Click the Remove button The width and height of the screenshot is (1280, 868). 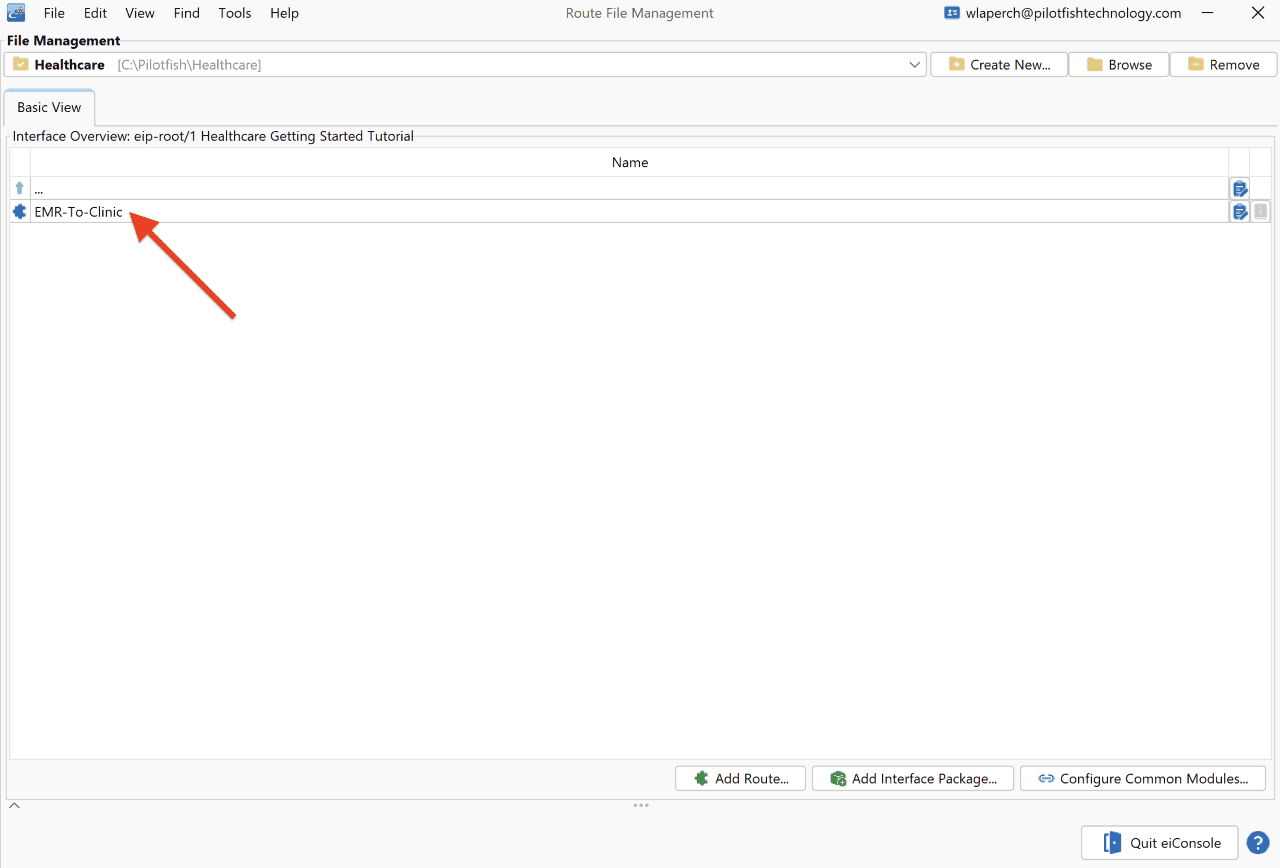point(1223,65)
